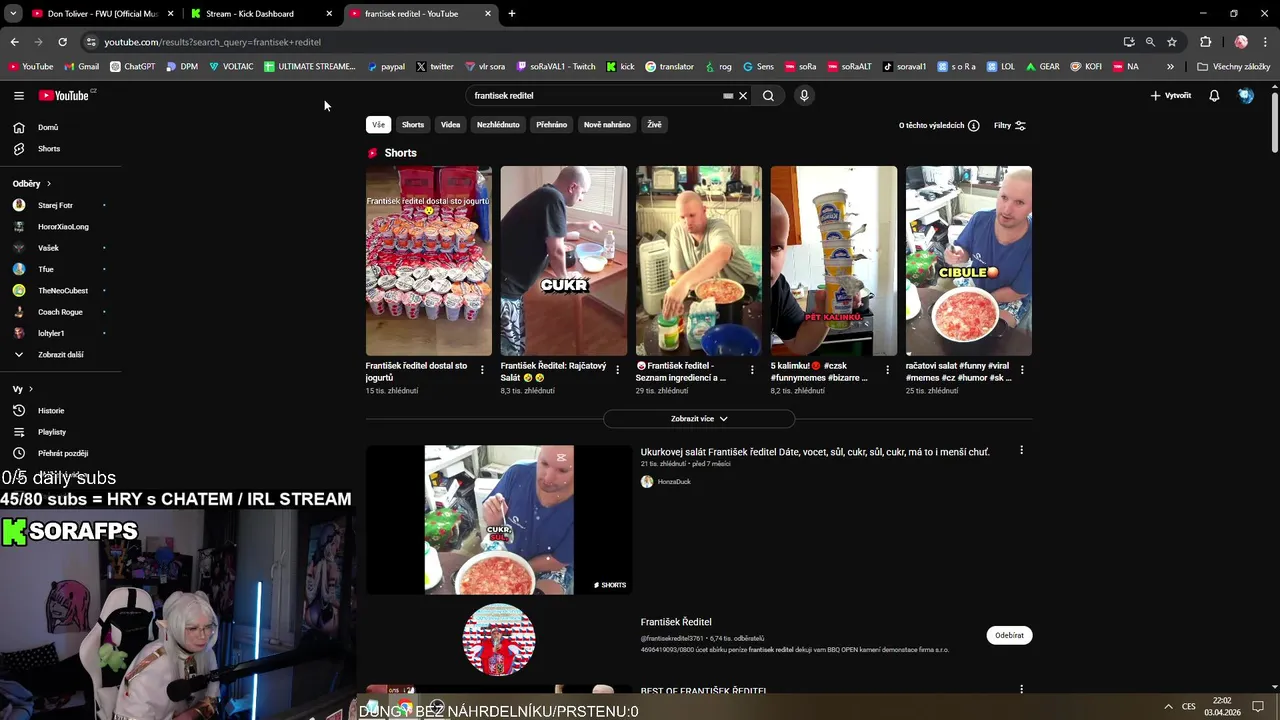Open a new browser tab
1280x720 pixels.
pyautogui.click(x=512, y=14)
